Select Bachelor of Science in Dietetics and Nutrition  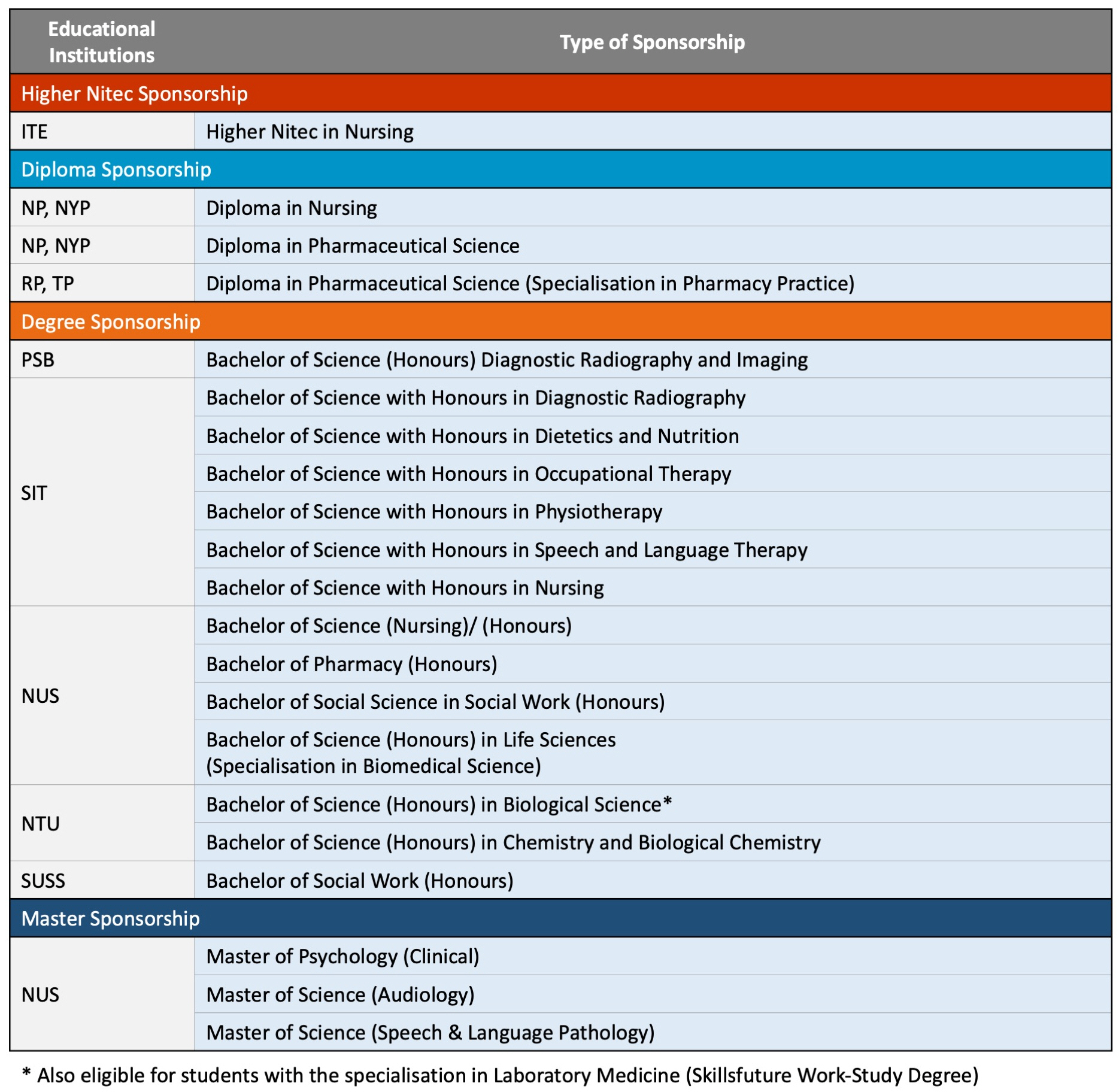pos(472,436)
